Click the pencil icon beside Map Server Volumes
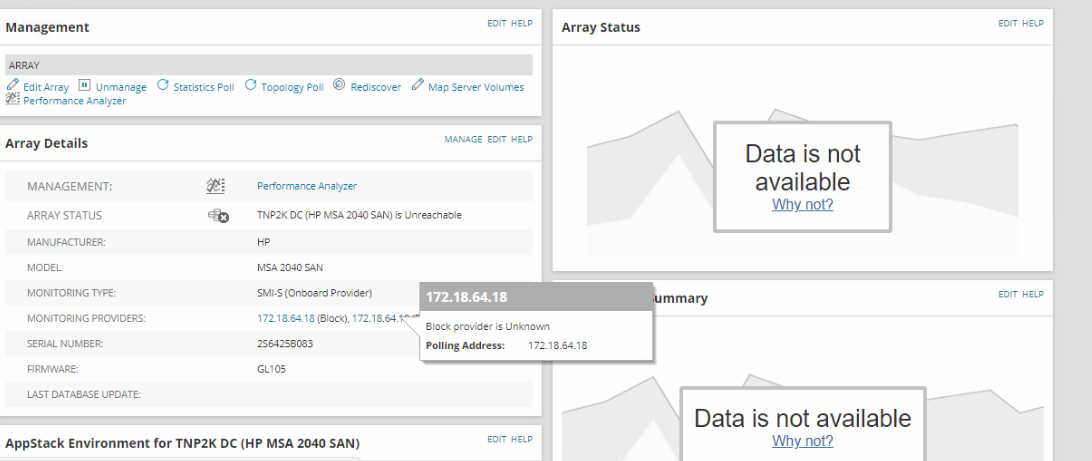 point(417,85)
